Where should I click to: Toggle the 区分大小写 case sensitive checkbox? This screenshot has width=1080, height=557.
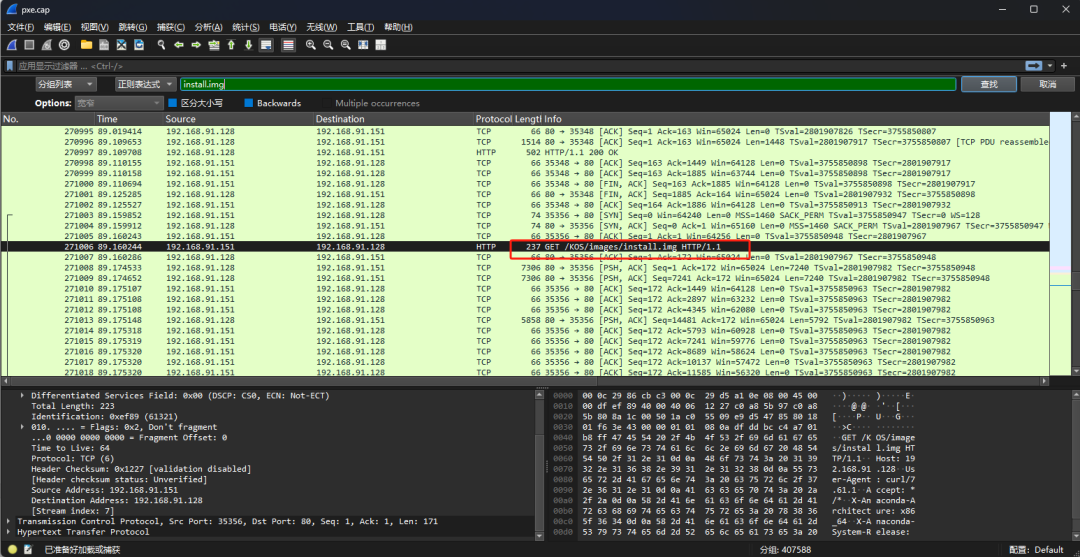point(173,103)
